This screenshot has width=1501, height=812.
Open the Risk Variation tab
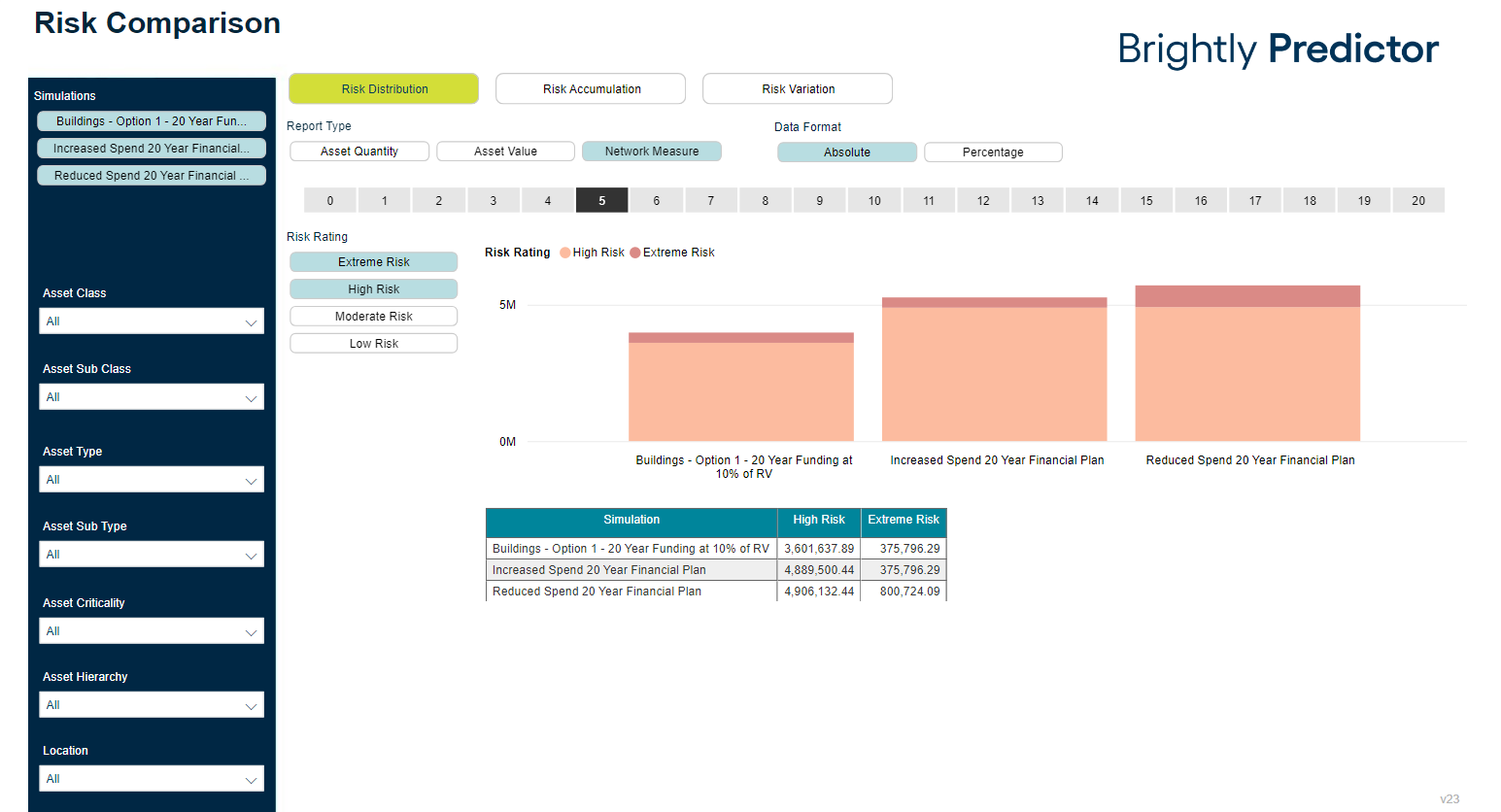tap(797, 89)
